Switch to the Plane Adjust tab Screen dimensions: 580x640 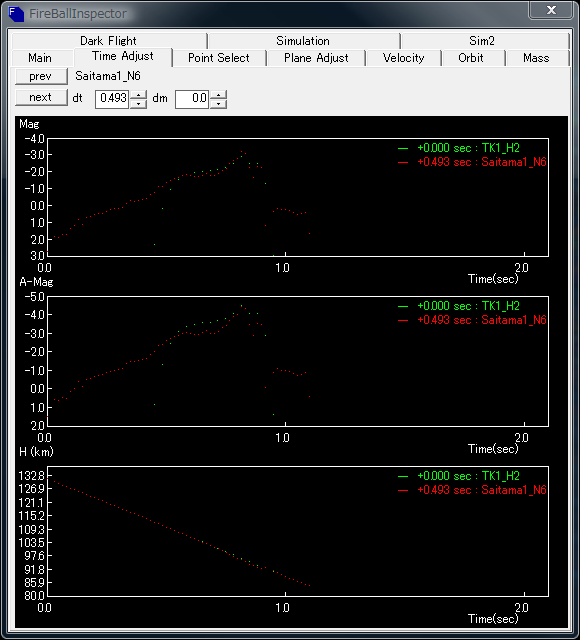click(316, 58)
